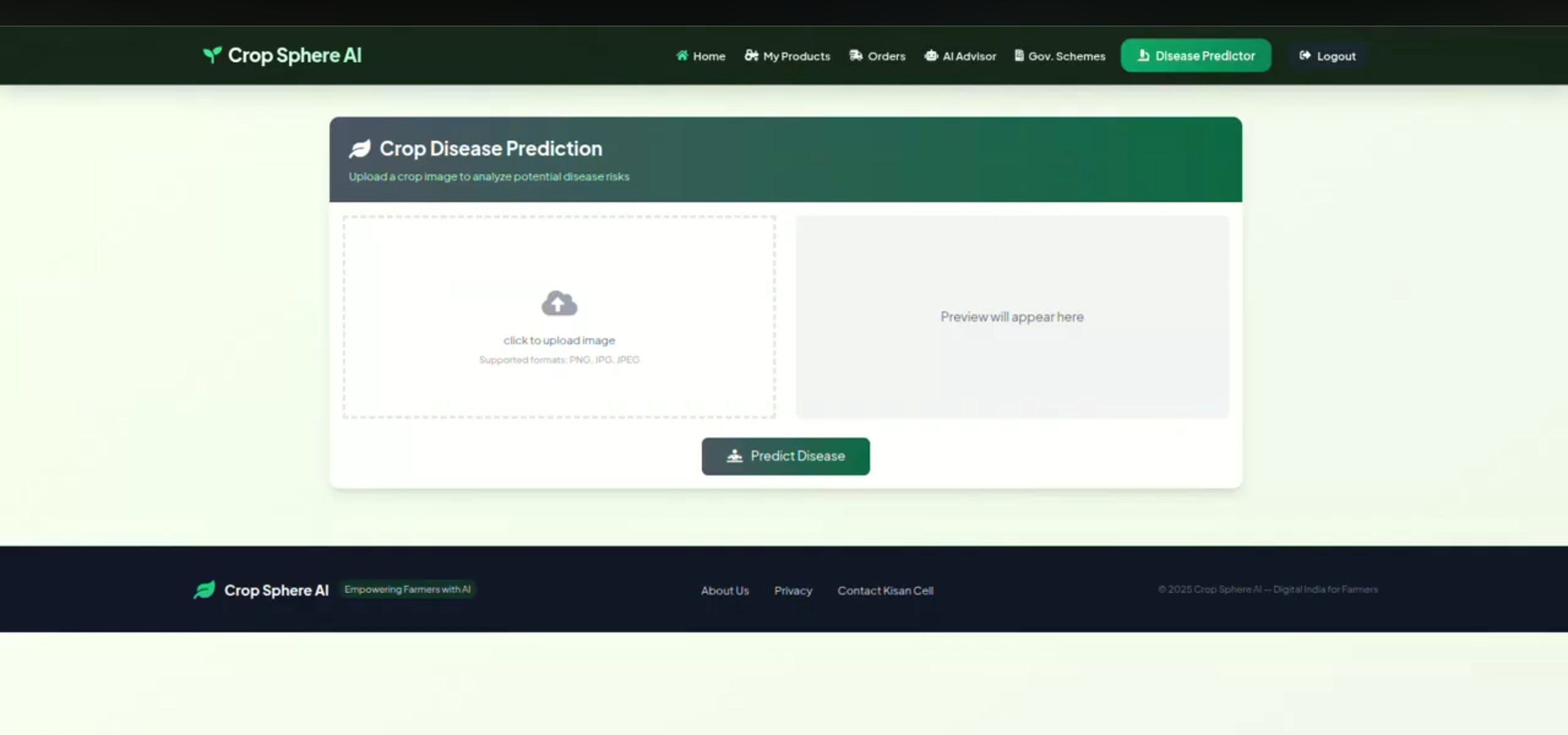The image size is (1568, 735).
Task: Click the Crop Sphere AI sprout logo icon
Action: coord(212,55)
